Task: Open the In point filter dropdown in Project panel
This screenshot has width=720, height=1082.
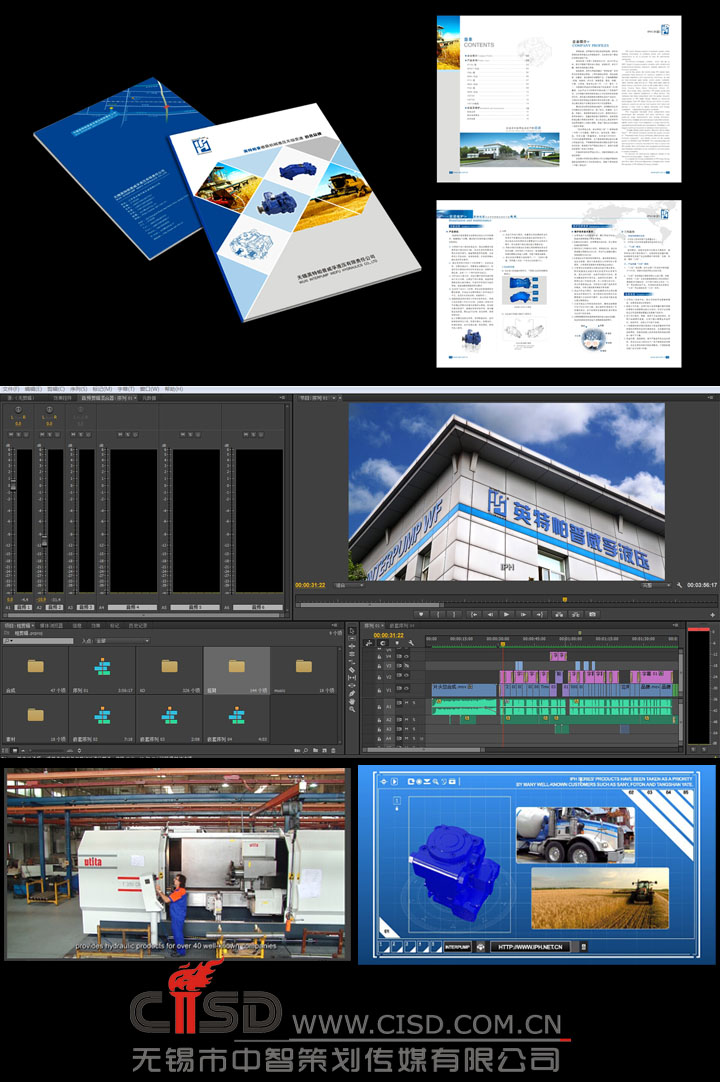Action: click(x=123, y=641)
